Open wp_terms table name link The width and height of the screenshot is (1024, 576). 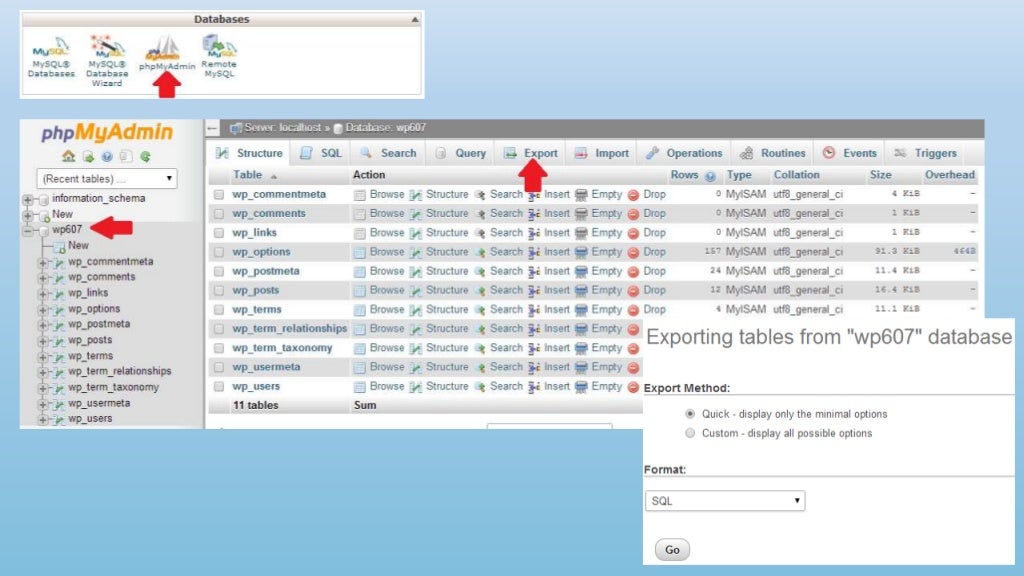[x=257, y=309]
